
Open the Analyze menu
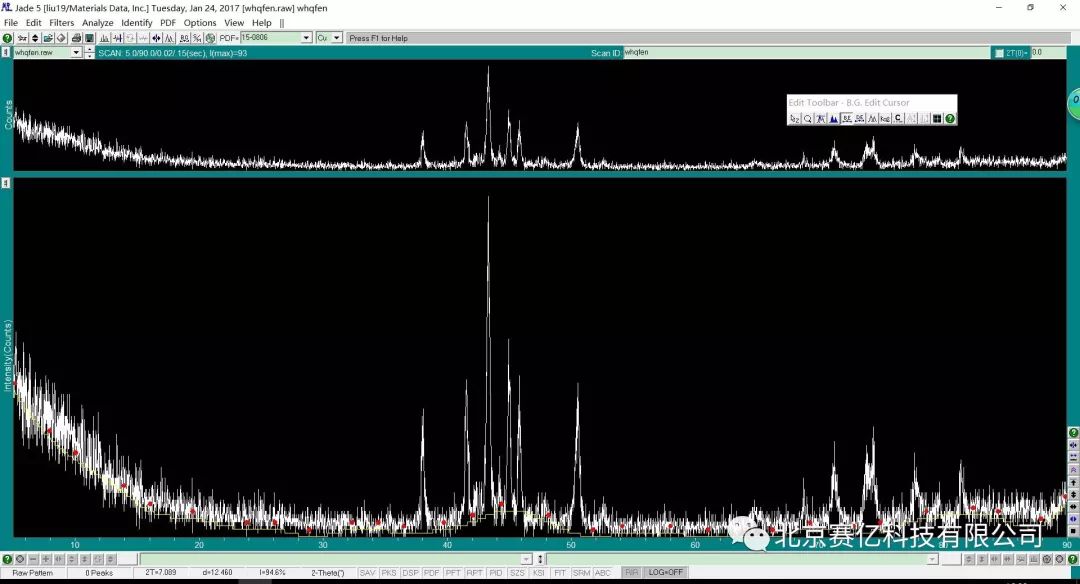(x=97, y=23)
